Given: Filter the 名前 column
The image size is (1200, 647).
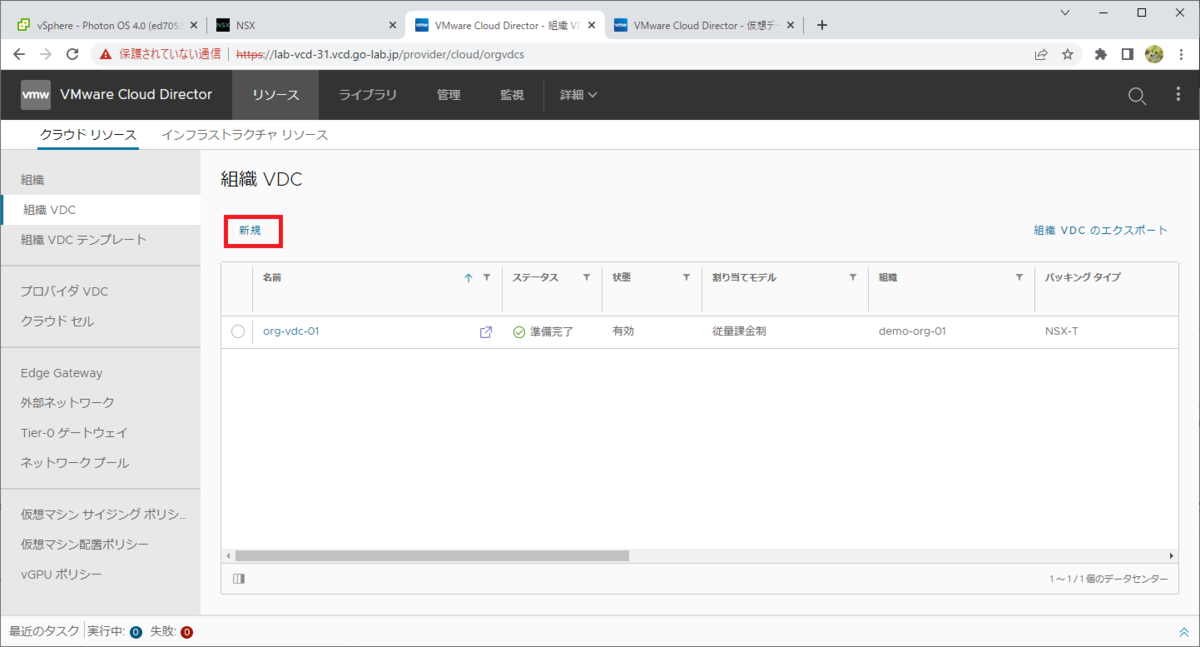Looking at the screenshot, I should pyautogui.click(x=487, y=278).
